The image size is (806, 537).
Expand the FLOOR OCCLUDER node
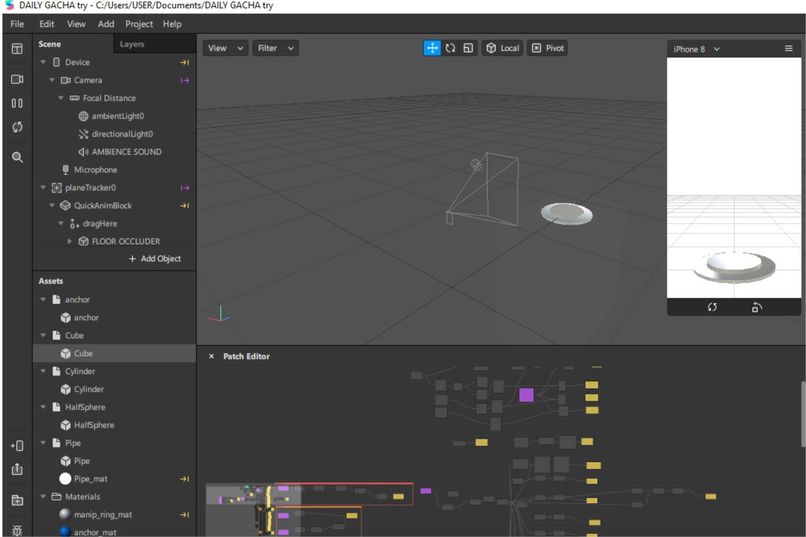tap(69, 241)
